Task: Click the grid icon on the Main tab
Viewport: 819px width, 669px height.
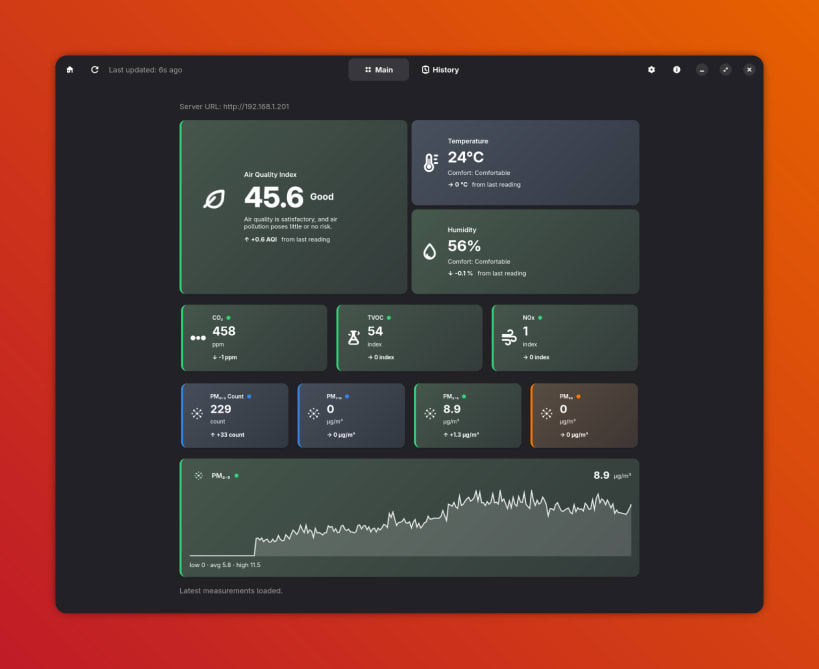Action: [368, 69]
